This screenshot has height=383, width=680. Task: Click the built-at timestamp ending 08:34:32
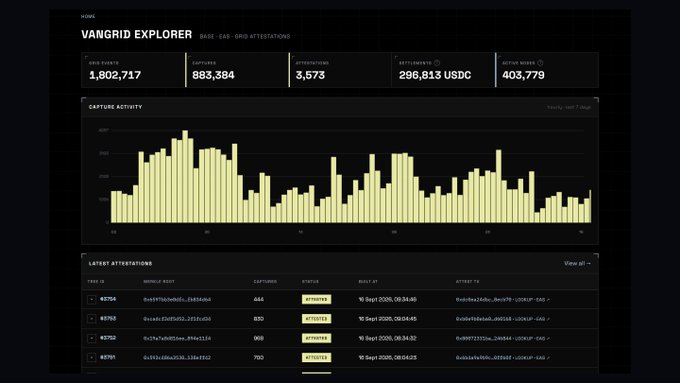pos(387,338)
